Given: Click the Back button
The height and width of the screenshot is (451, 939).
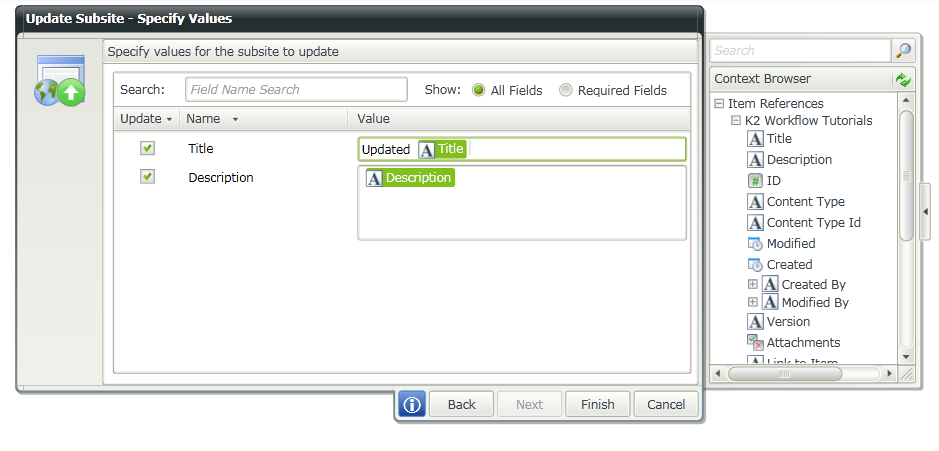Looking at the screenshot, I should (x=461, y=404).
